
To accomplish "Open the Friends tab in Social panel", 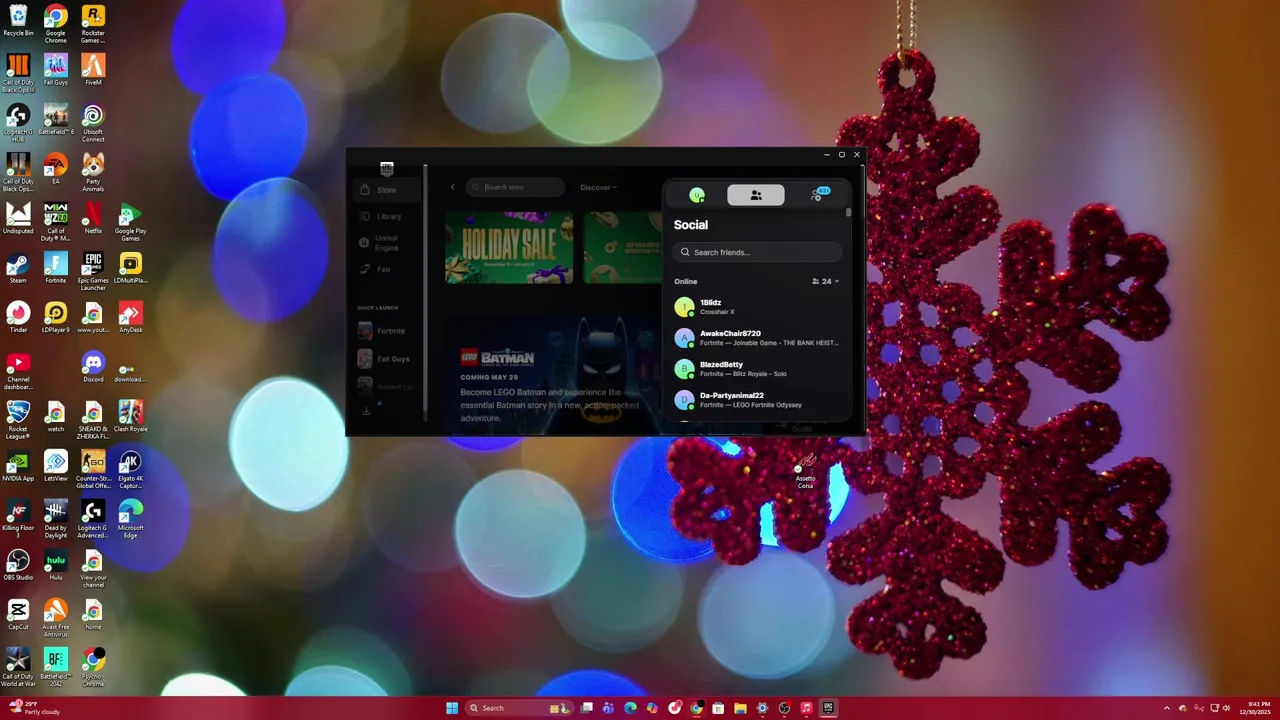I will tap(756, 195).
